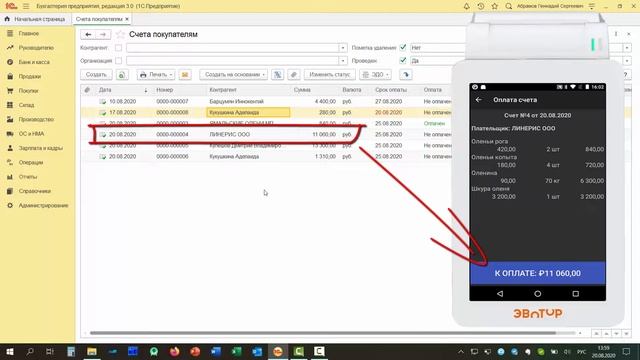Click the Организация filter input field
This screenshot has height=360, width=640.
(233, 61)
